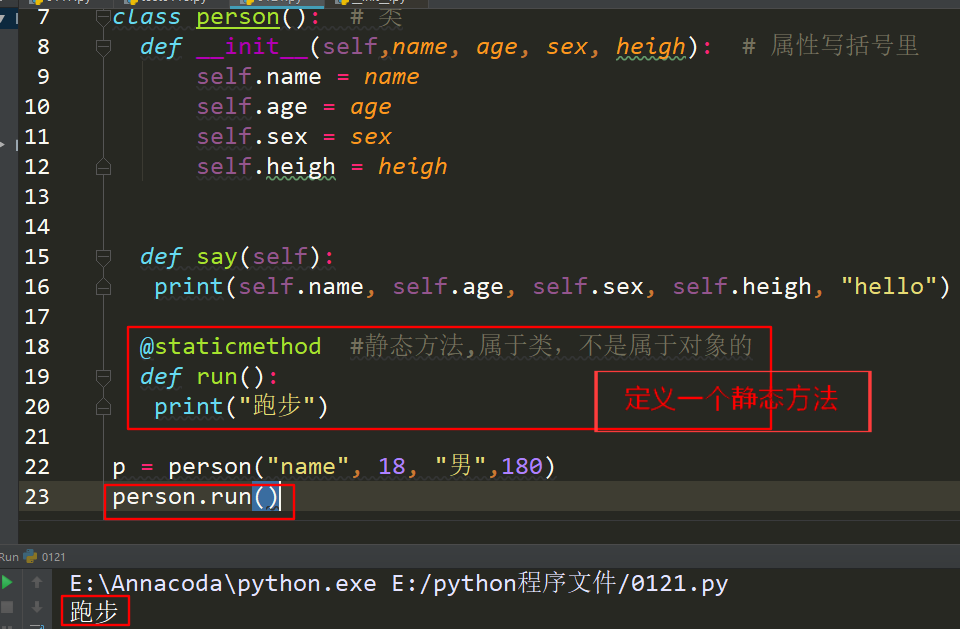This screenshot has width=960, height=629.
Task: Click the heigh parameter in the __init__ signature
Action: 650,47
